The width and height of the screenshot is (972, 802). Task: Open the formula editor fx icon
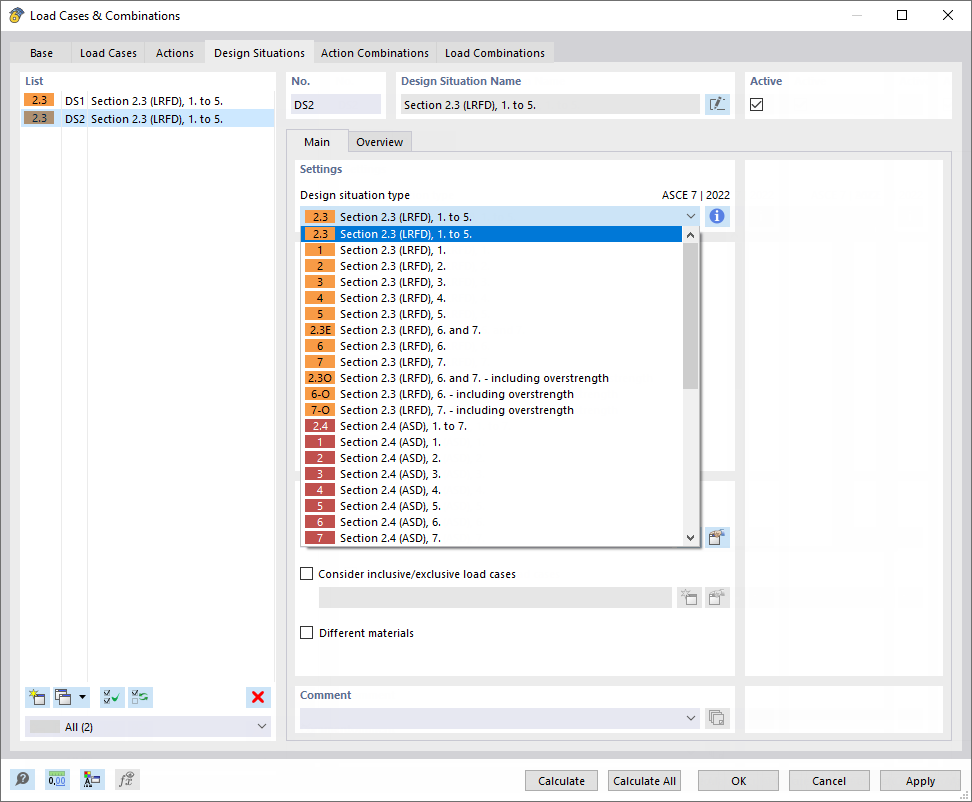point(126,779)
